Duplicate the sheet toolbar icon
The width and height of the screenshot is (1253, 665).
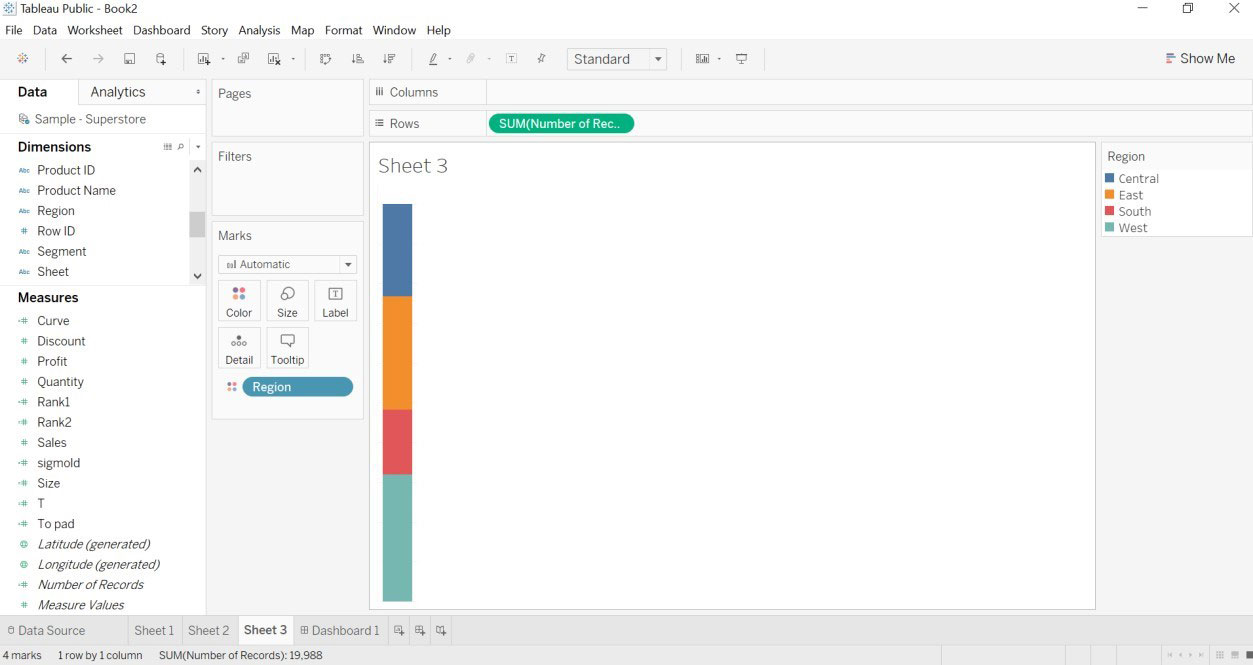pyautogui.click(x=243, y=59)
